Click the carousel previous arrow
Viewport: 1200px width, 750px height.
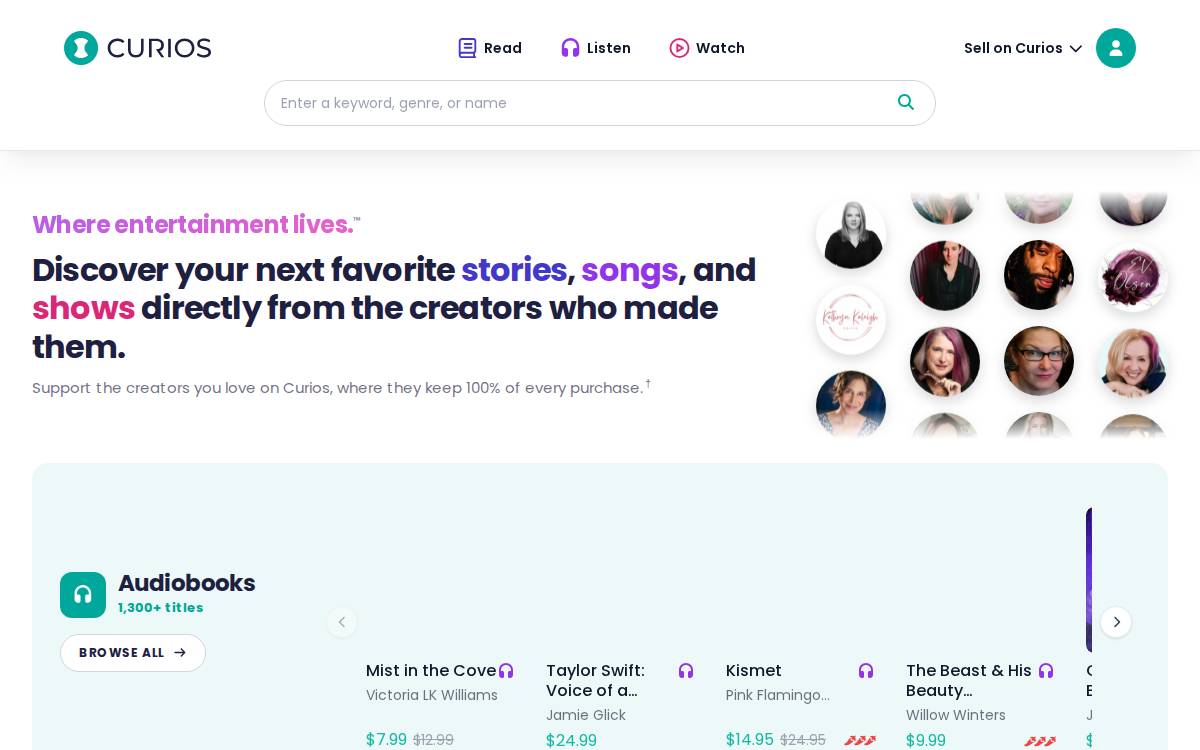click(342, 622)
